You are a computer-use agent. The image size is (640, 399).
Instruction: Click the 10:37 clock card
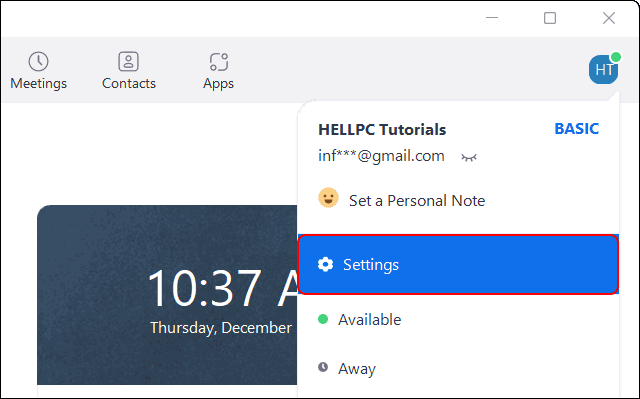point(167,295)
